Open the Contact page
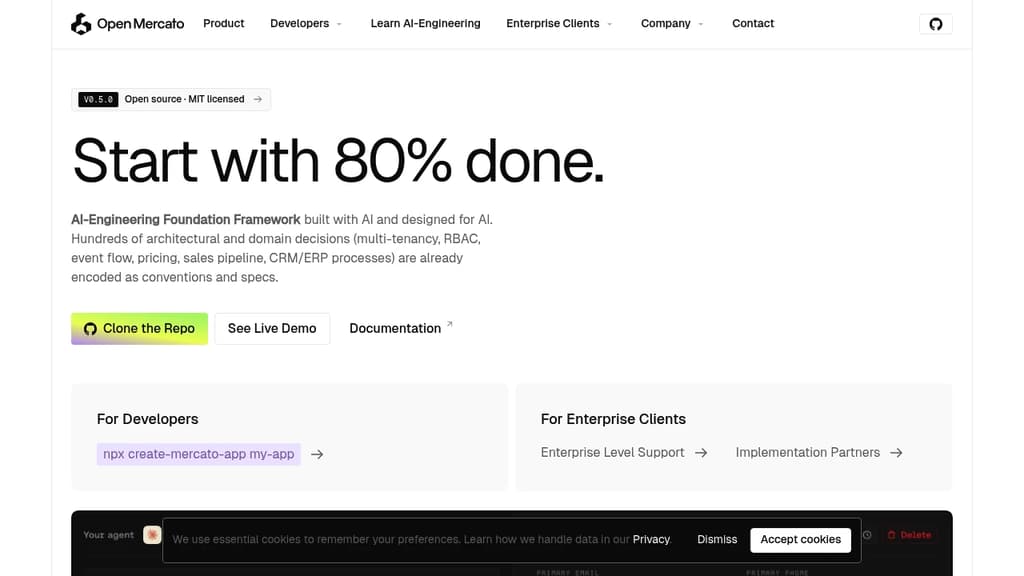The image size is (1024, 576). coord(752,24)
